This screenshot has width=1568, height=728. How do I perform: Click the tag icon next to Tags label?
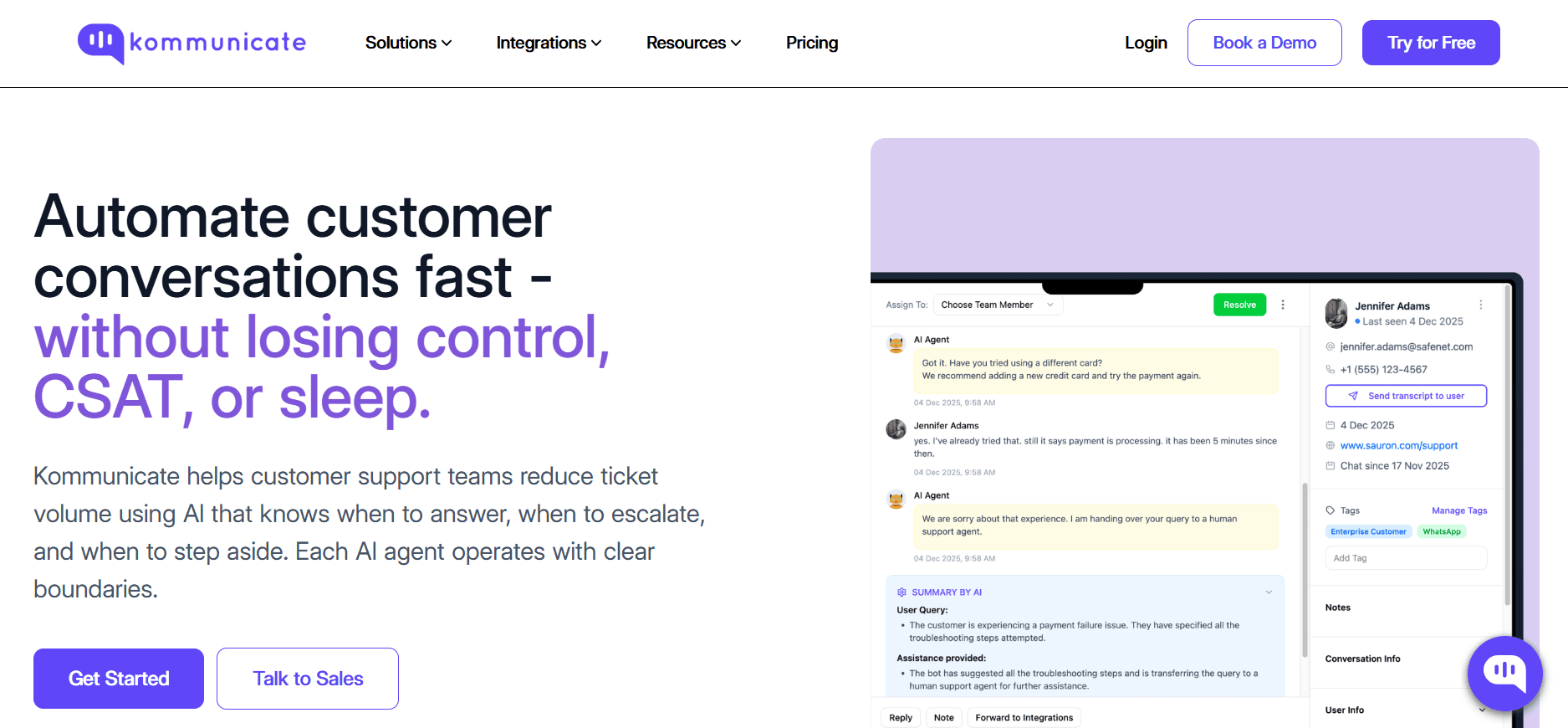(x=1331, y=510)
